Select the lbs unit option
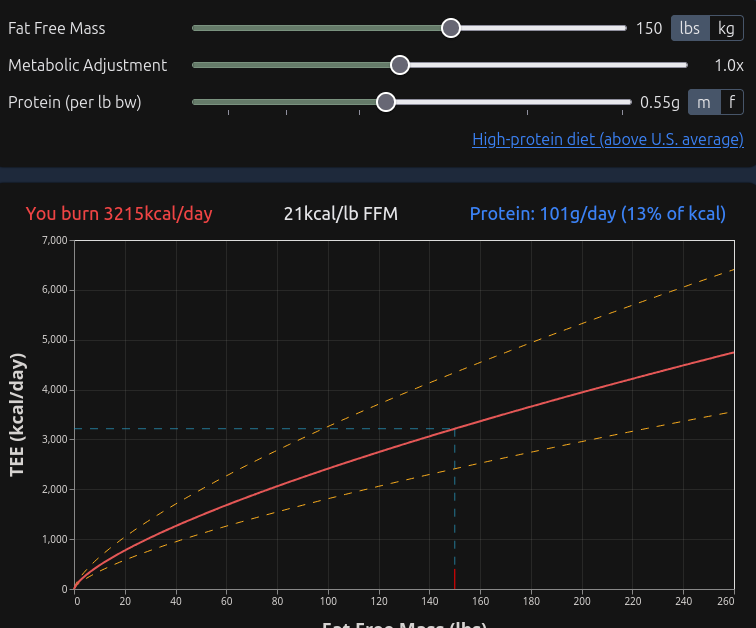The width and height of the screenshot is (756, 628). [x=690, y=28]
